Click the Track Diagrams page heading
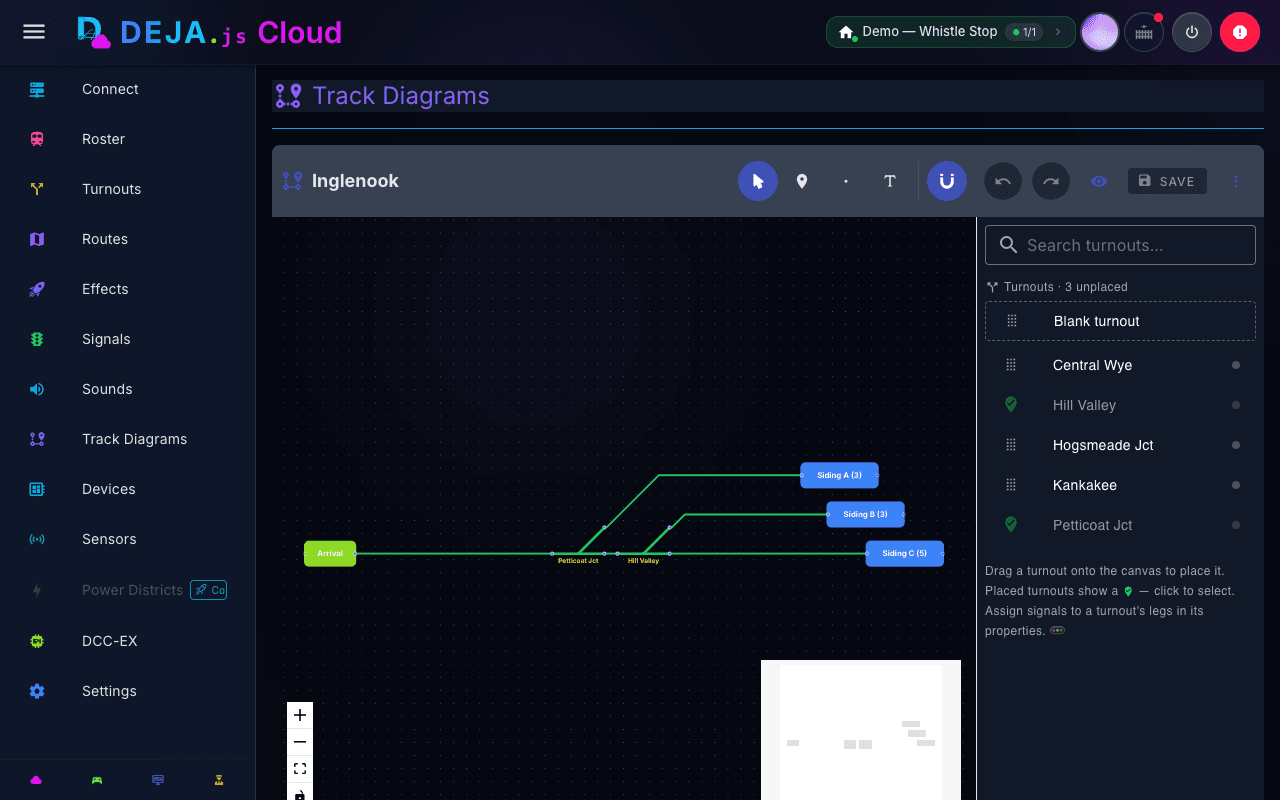This screenshot has height=800, width=1280. tap(401, 96)
